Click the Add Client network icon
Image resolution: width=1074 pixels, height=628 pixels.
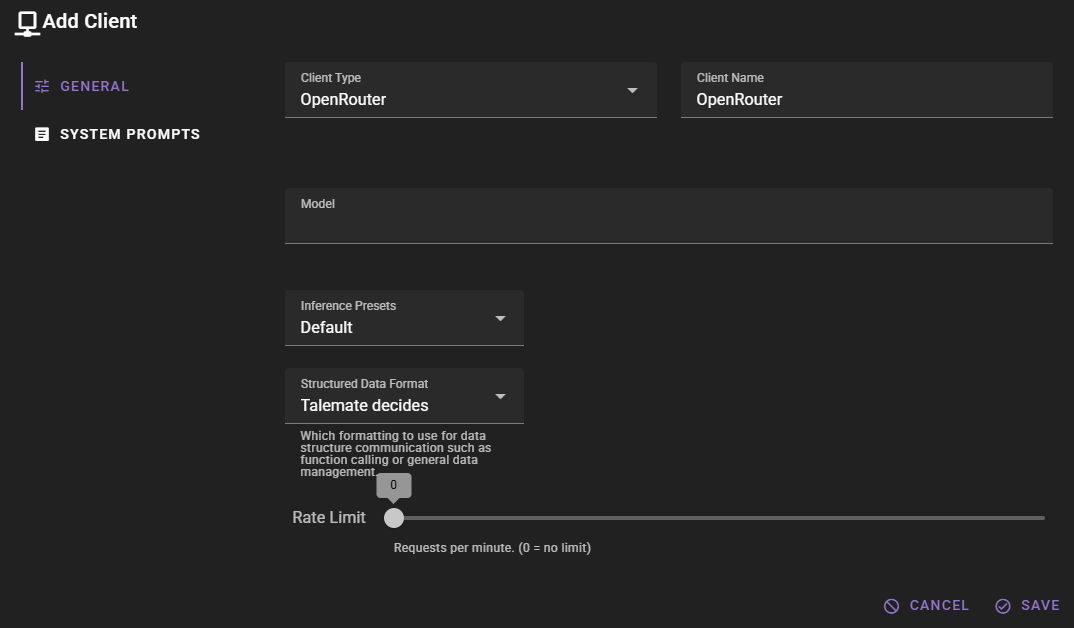pyautogui.click(x=27, y=23)
